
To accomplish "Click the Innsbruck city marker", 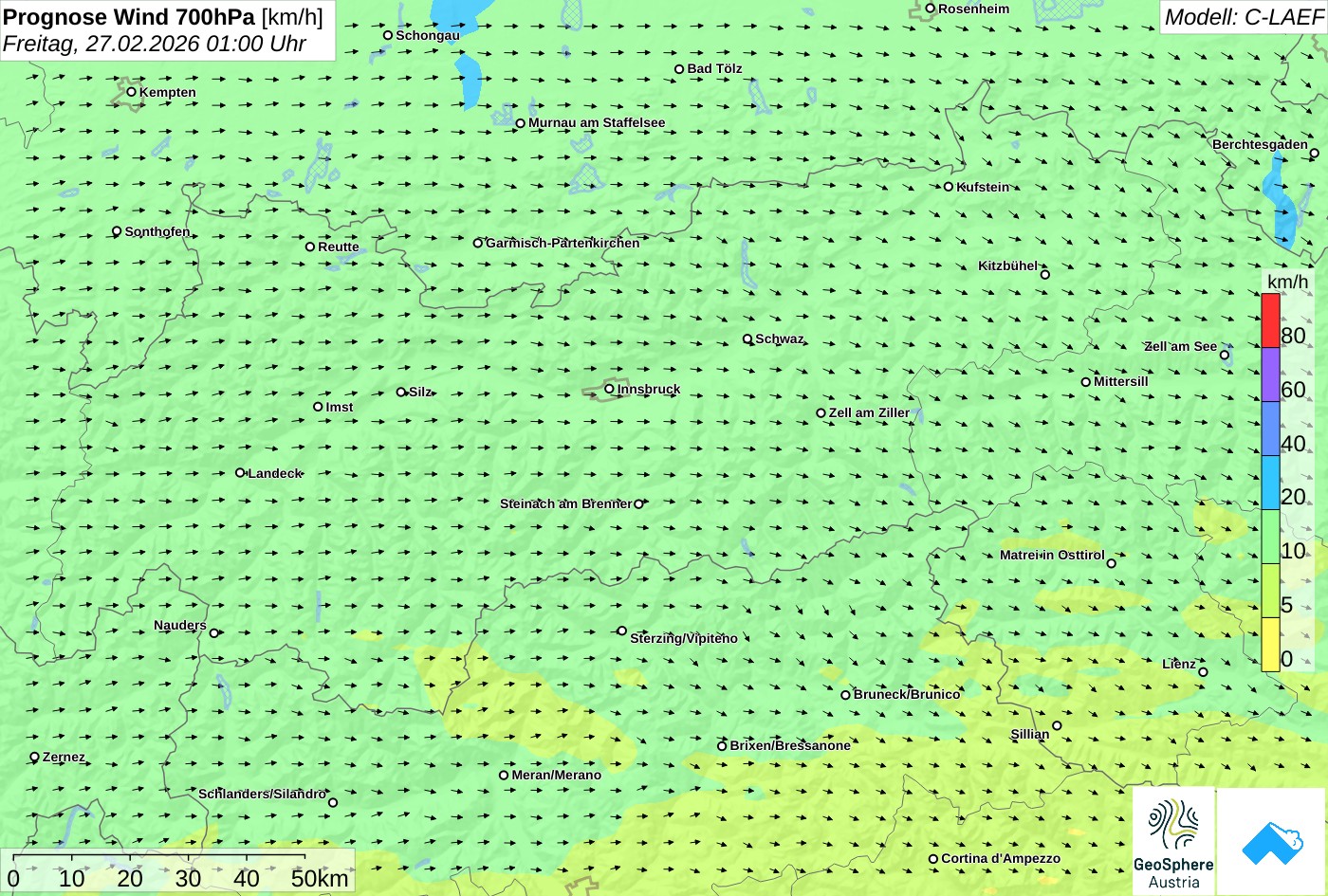I will [x=609, y=389].
